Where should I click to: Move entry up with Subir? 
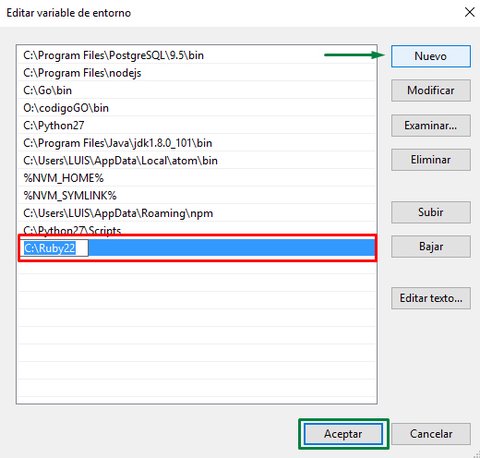431,212
